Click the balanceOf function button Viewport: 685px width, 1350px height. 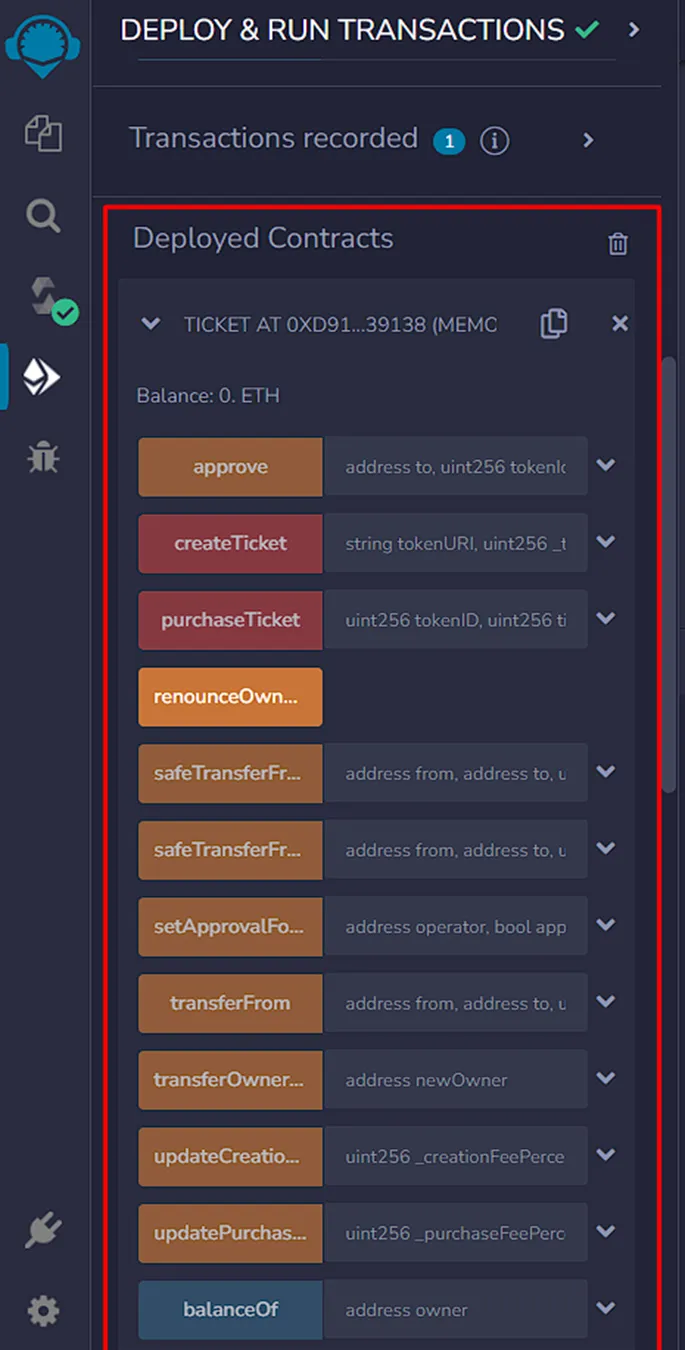pos(230,1310)
